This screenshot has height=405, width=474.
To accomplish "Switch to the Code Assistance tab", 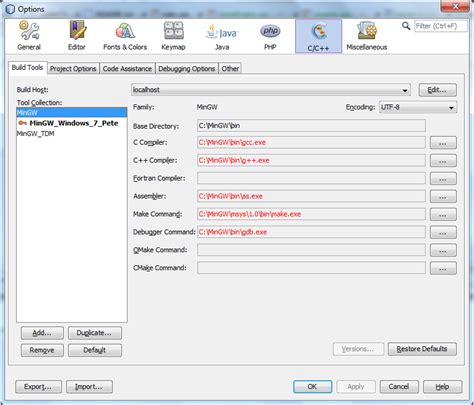I will (x=127, y=69).
